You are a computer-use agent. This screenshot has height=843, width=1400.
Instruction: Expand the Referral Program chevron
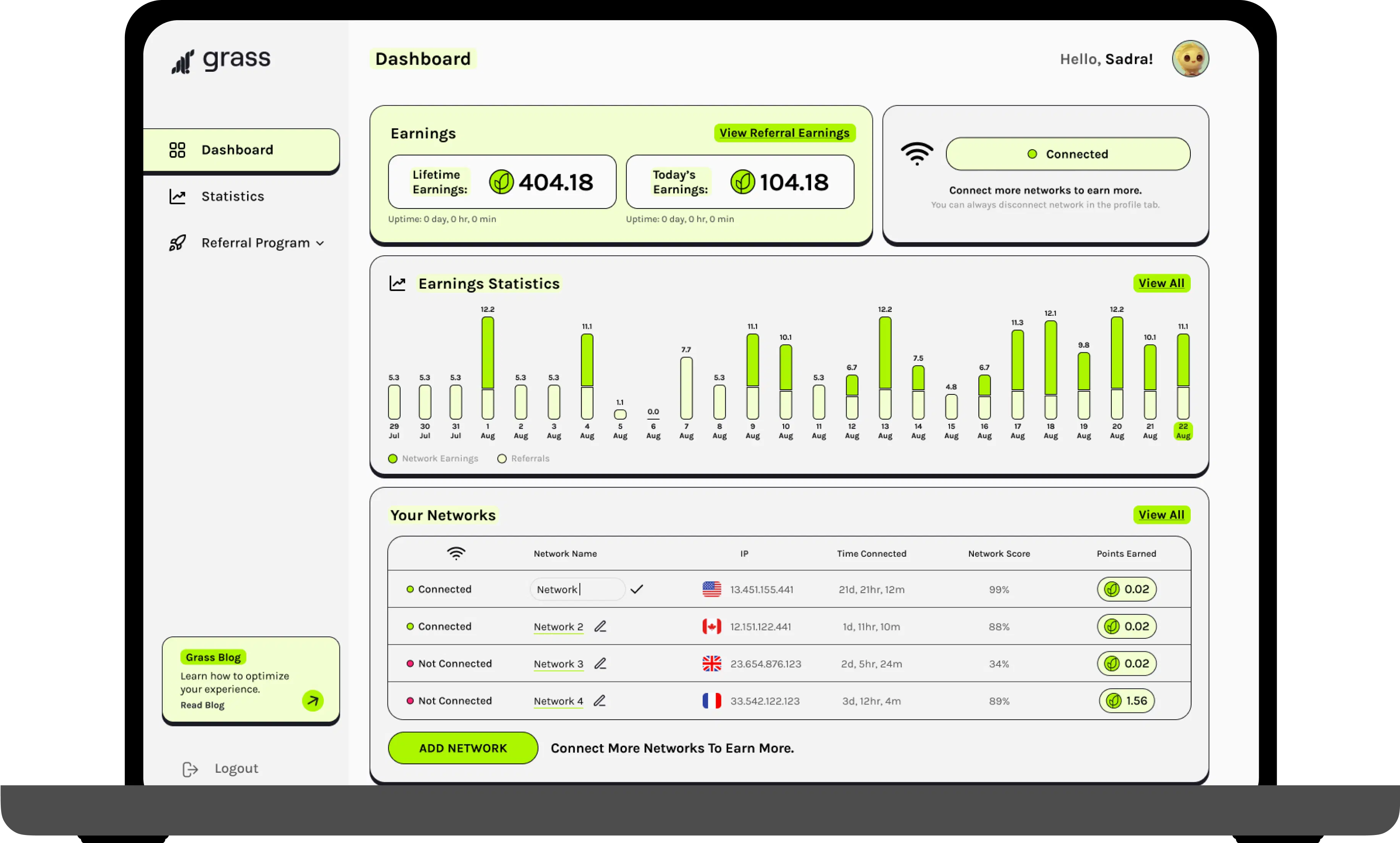[320, 243]
